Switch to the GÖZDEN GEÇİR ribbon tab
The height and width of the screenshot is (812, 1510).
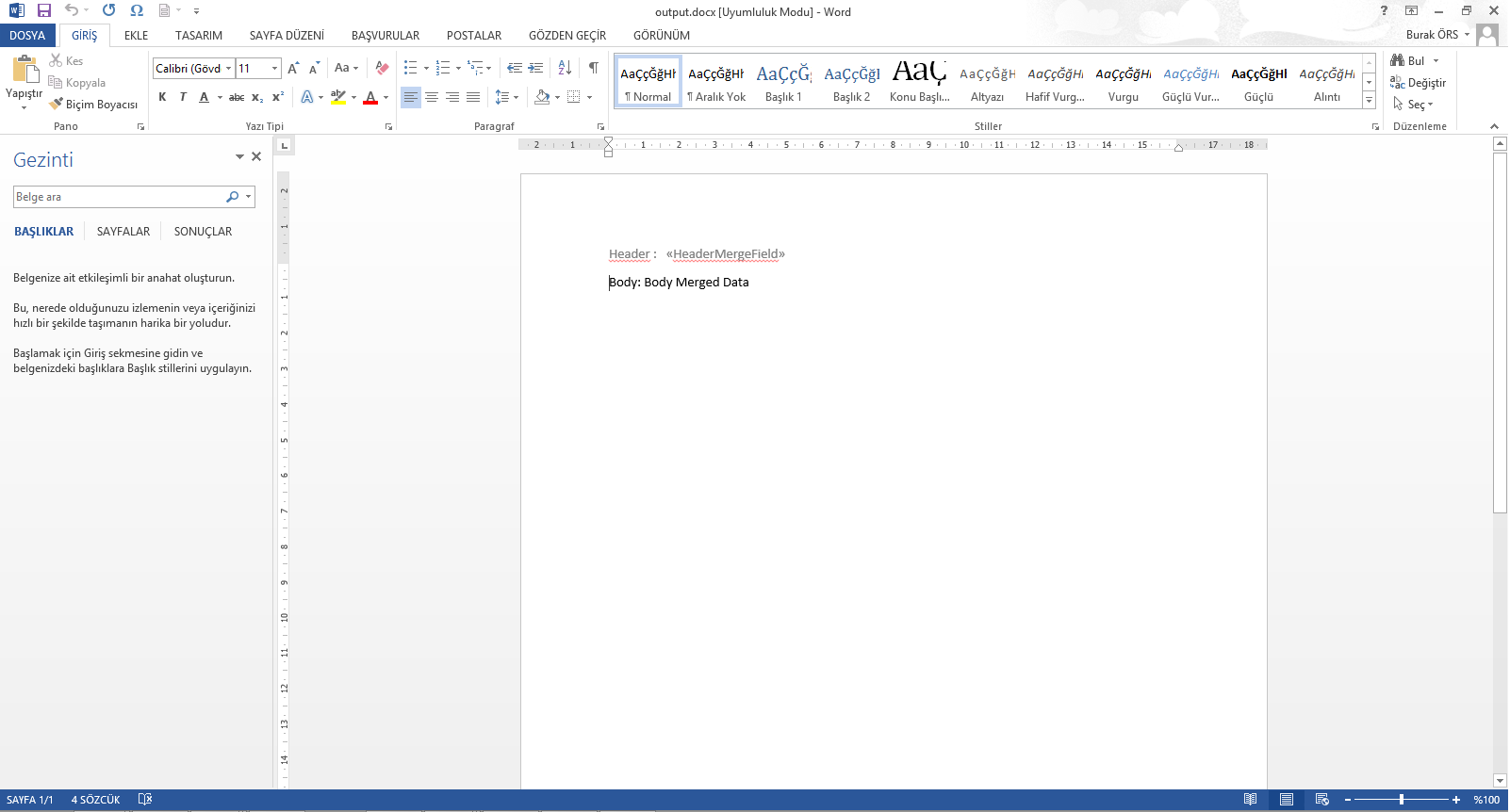coord(567,35)
